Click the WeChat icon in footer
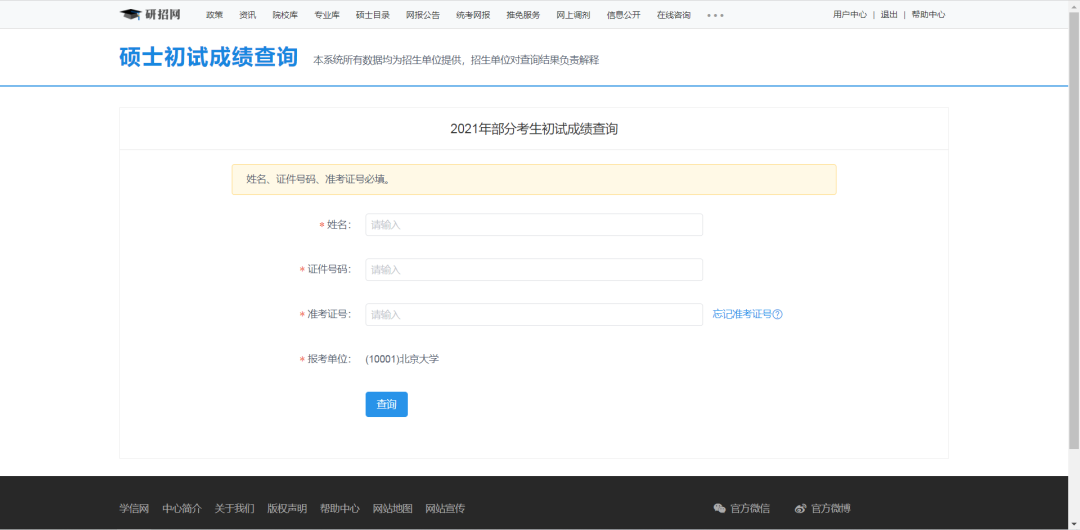The width and height of the screenshot is (1080, 530). [719, 508]
